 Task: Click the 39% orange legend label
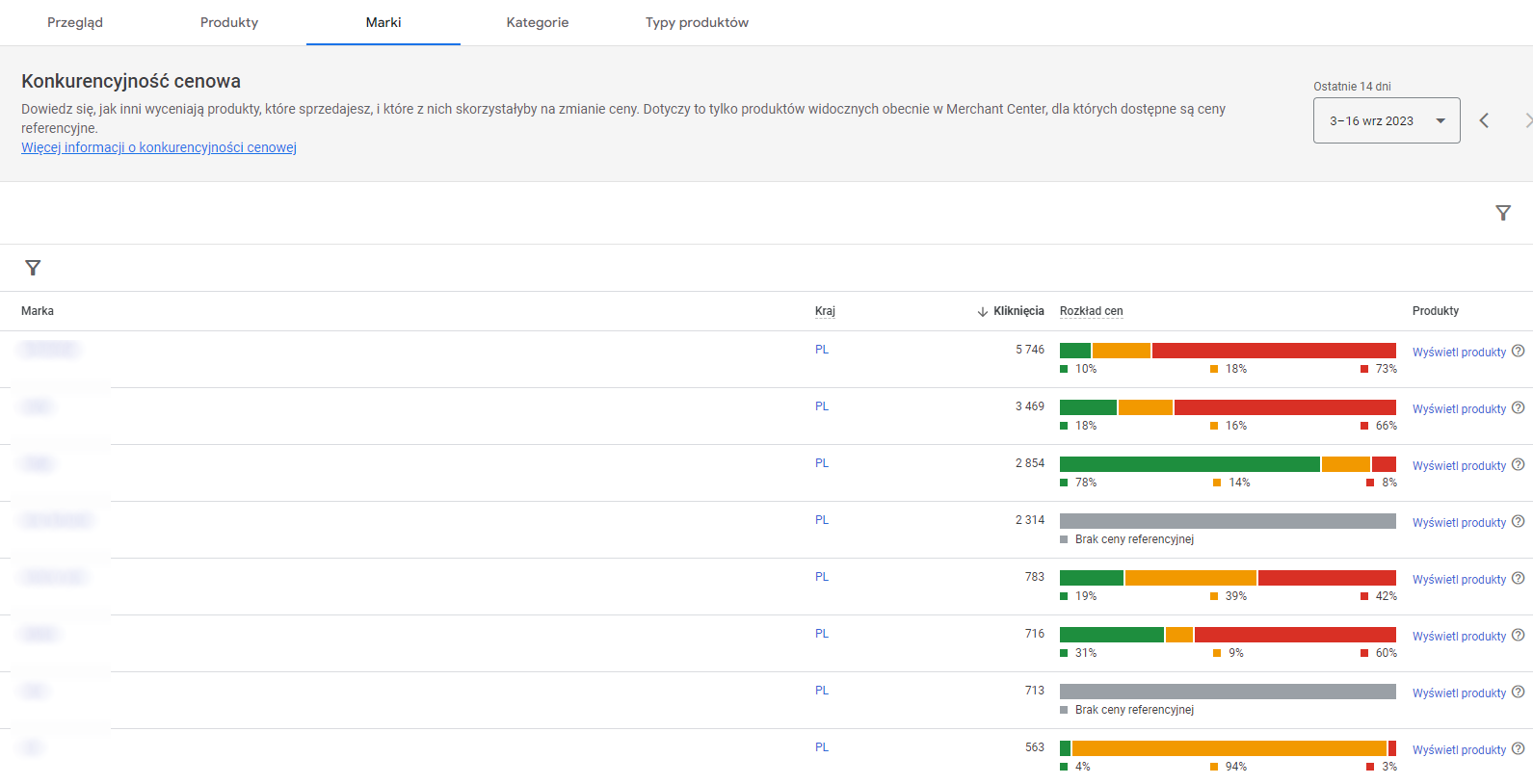(x=1236, y=596)
